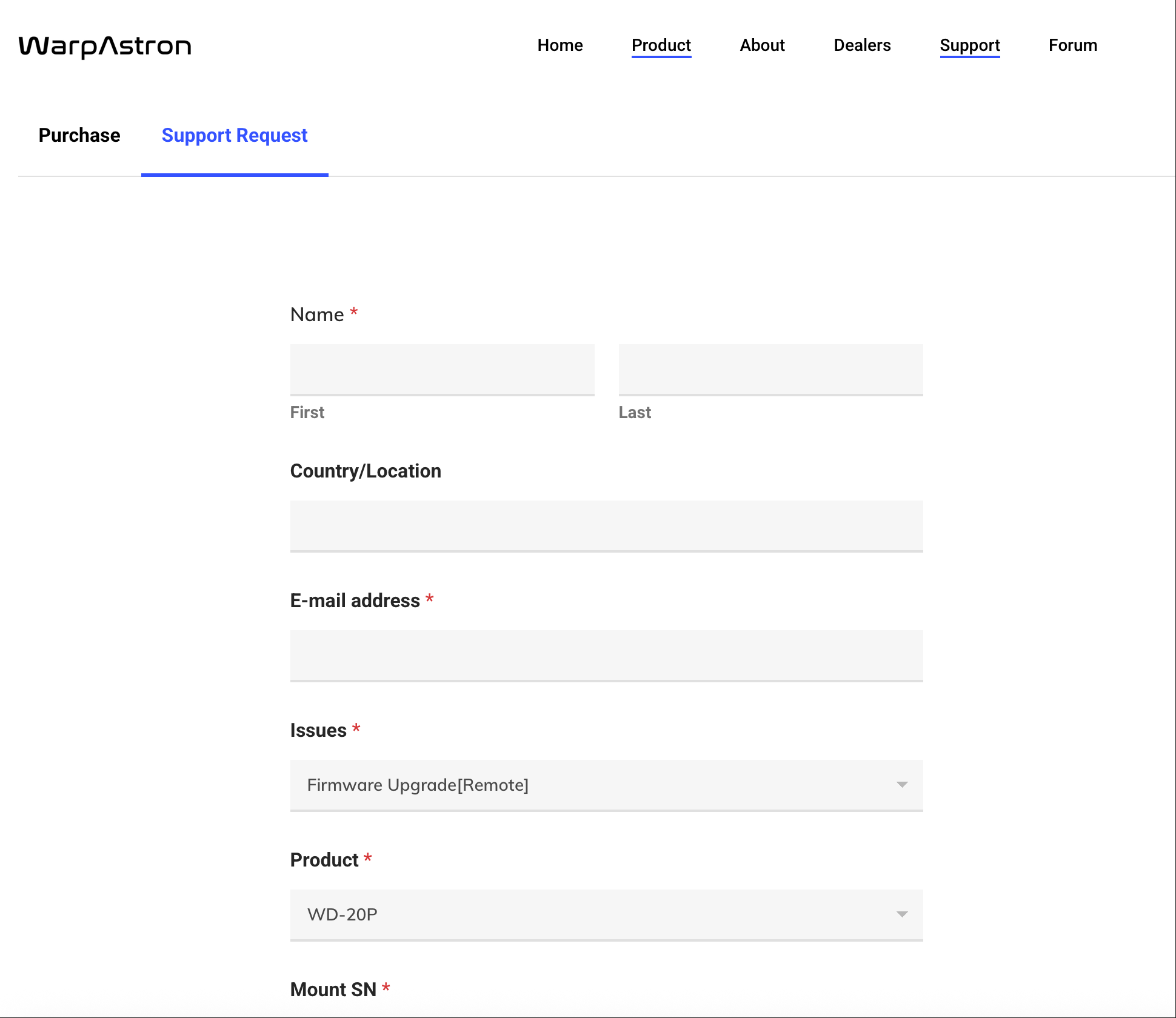Click the WarpAstron logo

(x=105, y=47)
